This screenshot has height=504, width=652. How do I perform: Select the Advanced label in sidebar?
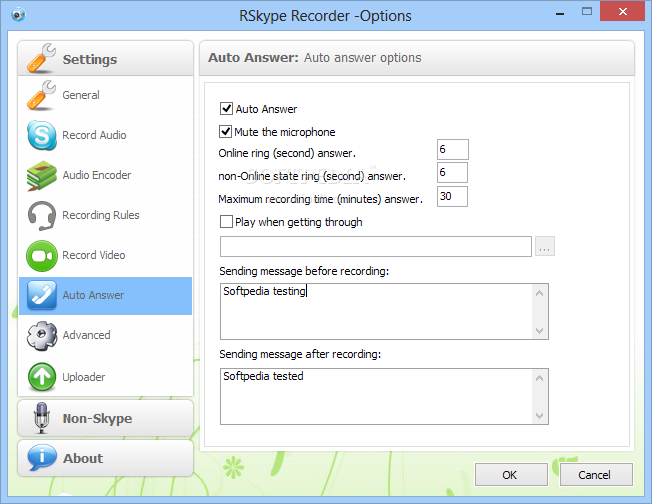click(x=86, y=335)
